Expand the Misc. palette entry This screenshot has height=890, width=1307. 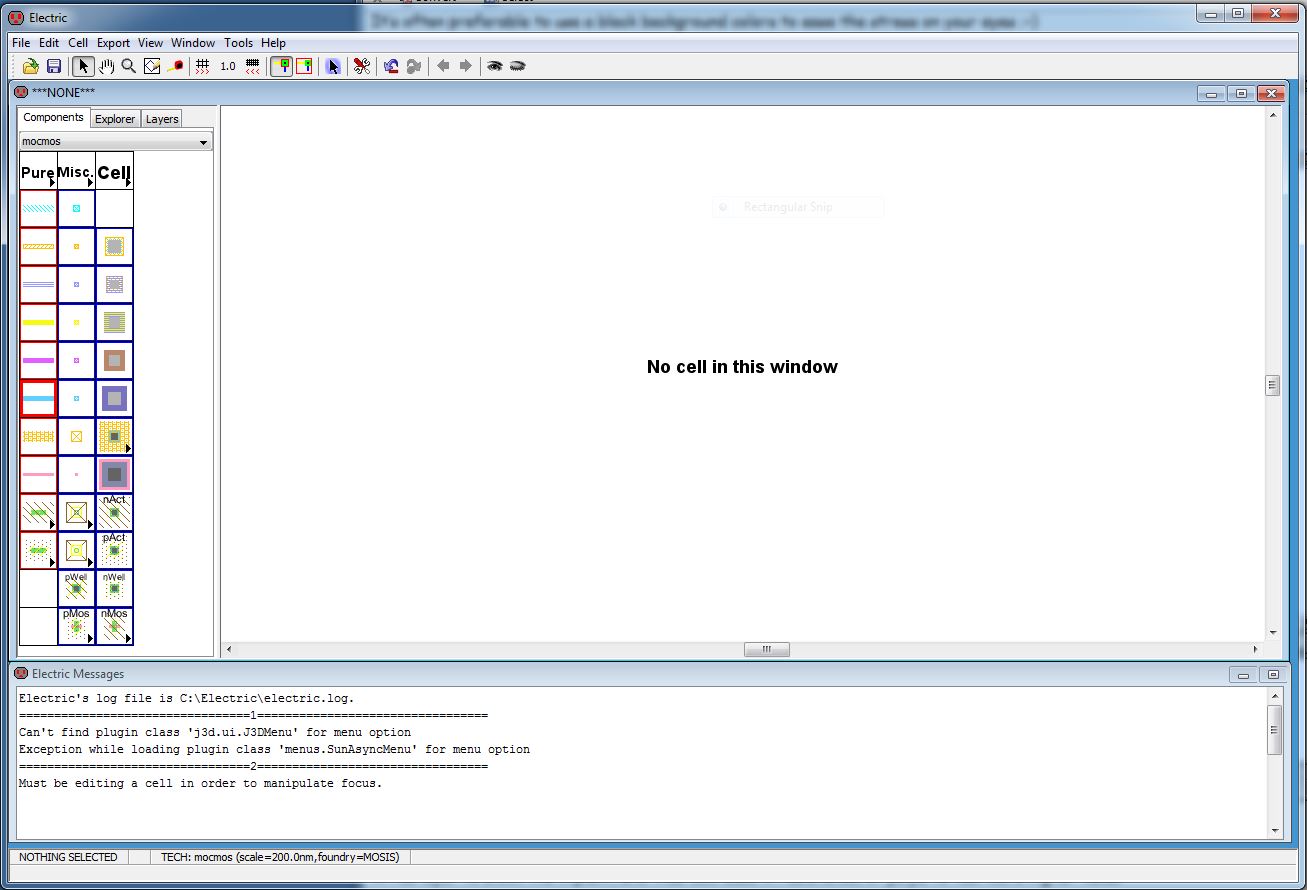76,171
